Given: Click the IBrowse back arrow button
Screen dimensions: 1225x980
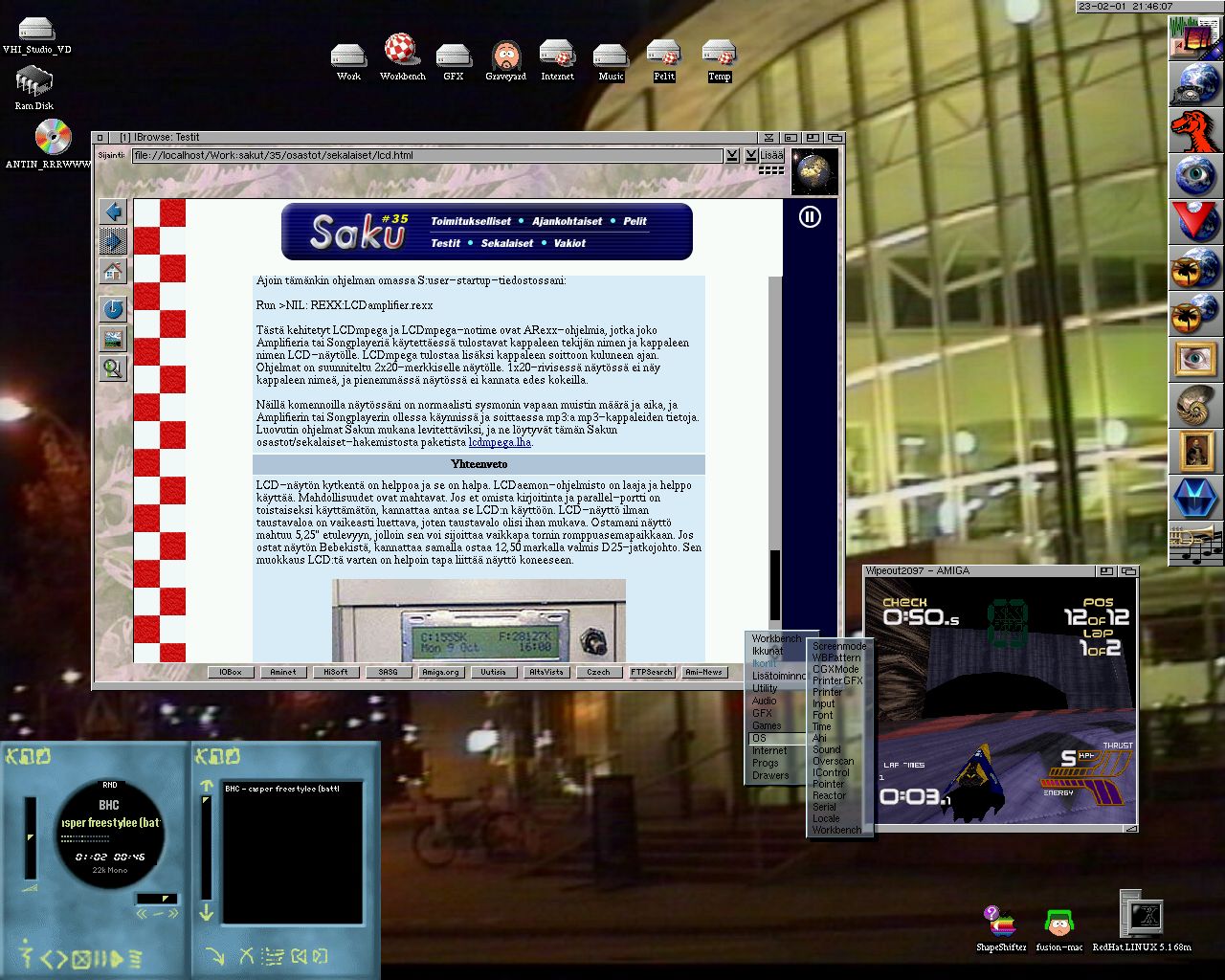Looking at the screenshot, I should click(114, 212).
